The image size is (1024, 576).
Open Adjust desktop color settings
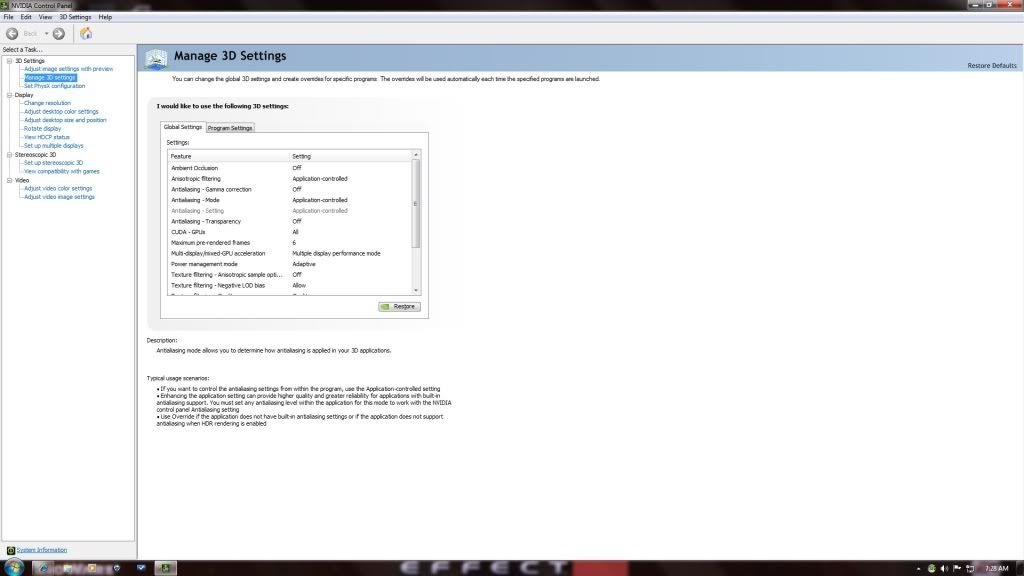coord(61,112)
